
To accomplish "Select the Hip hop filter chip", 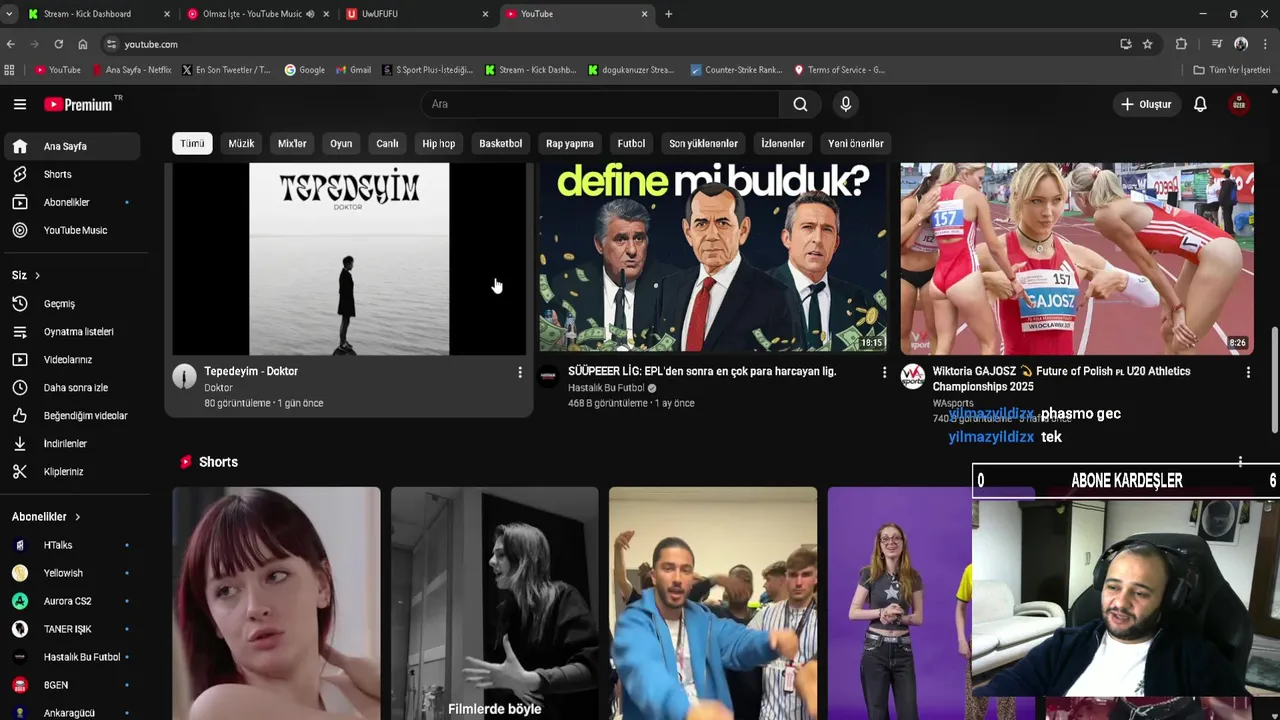I will click(x=438, y=143).
